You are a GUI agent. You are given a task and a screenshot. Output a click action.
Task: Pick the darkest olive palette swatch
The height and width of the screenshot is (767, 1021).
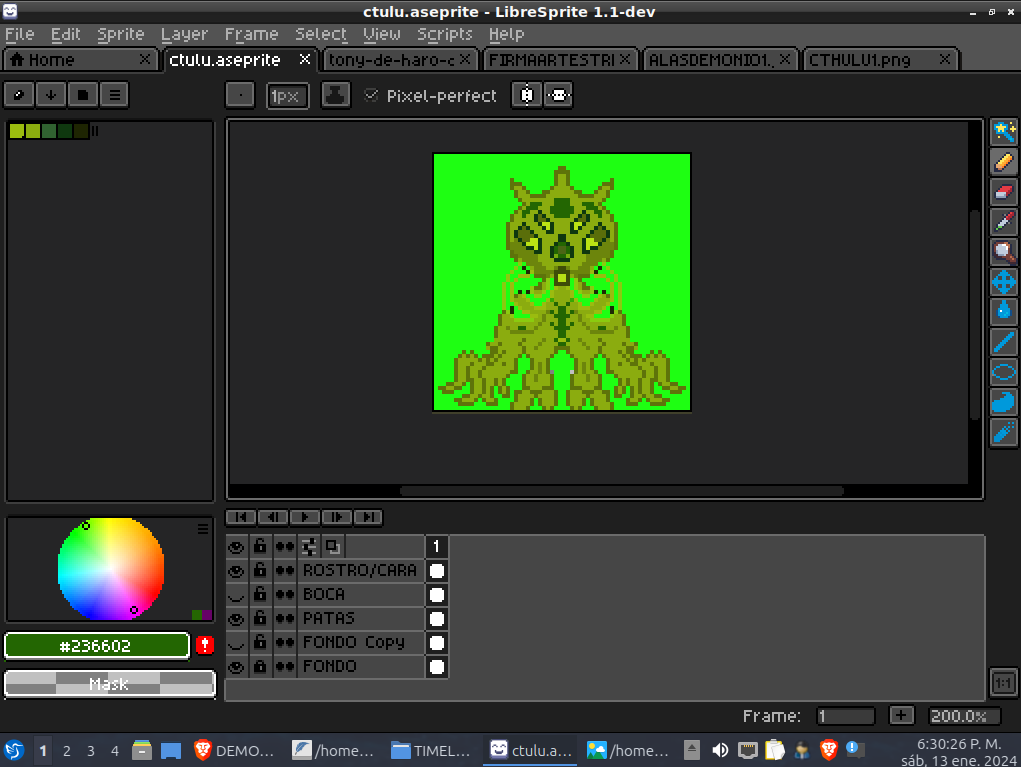click(x=81, y=131)
